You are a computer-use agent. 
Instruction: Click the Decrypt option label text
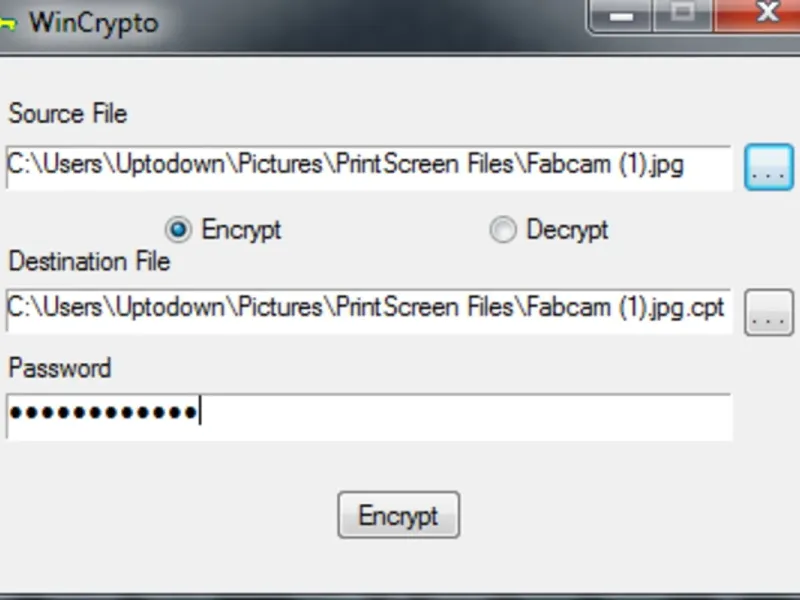567,230
